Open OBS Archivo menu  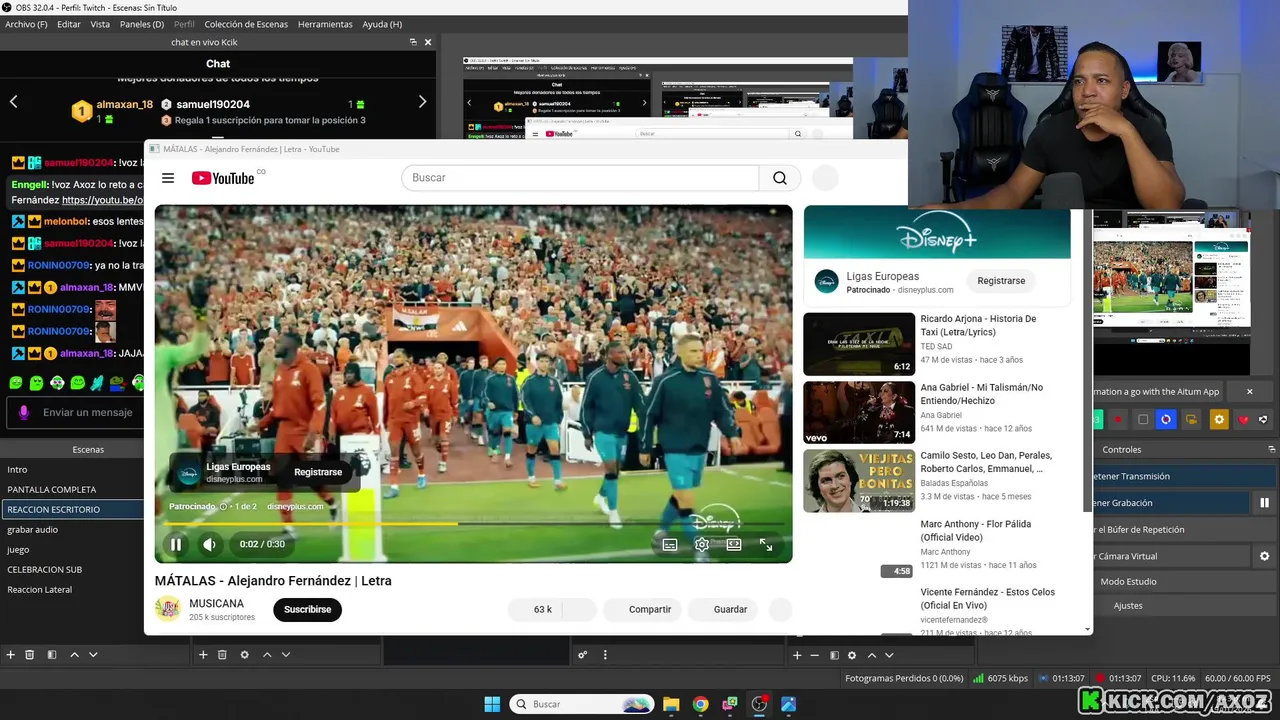pyautogui.click(x=26, y=24)
